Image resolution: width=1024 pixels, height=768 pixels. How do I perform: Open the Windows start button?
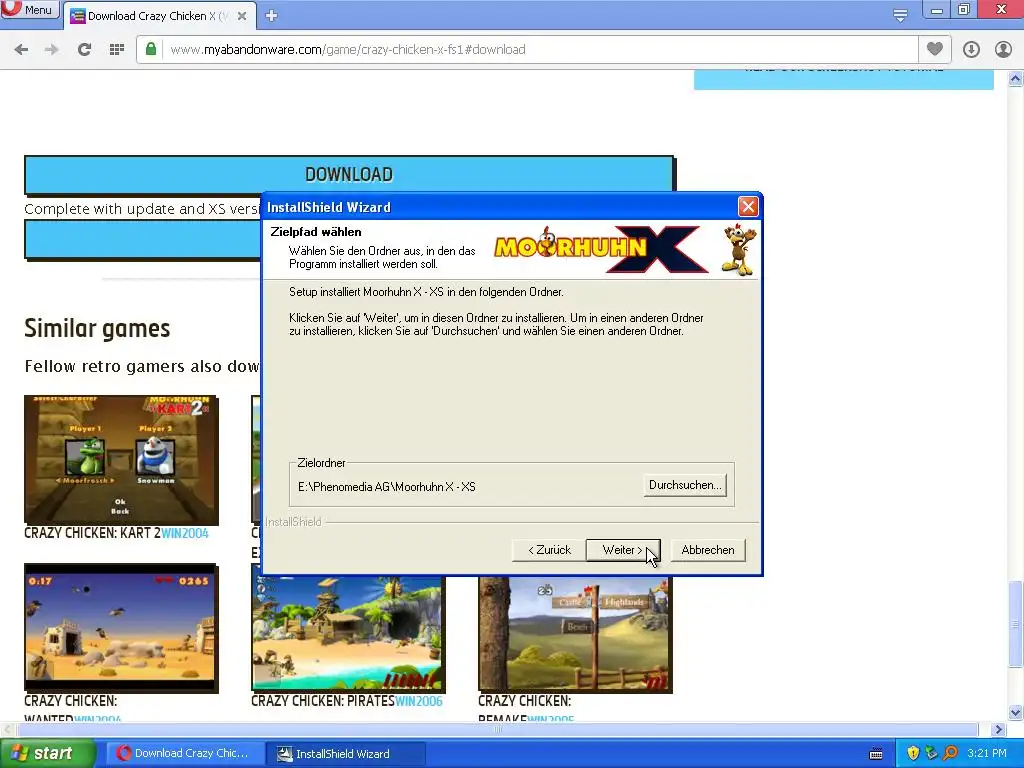[x=47, y=754]
